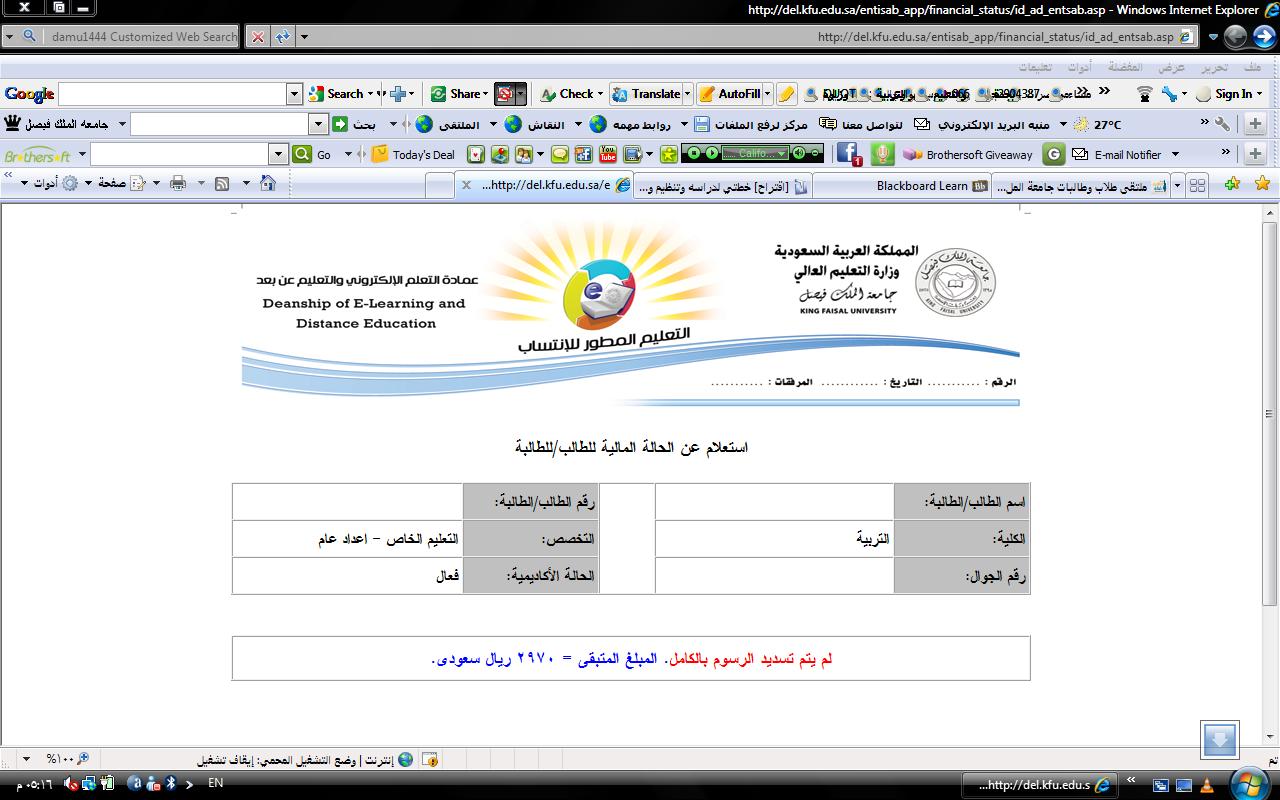The height and width of the screenshot is (800, 1280).
Task: Click the Add to Favorites star-plus icon
Action: pos(1232,184)
